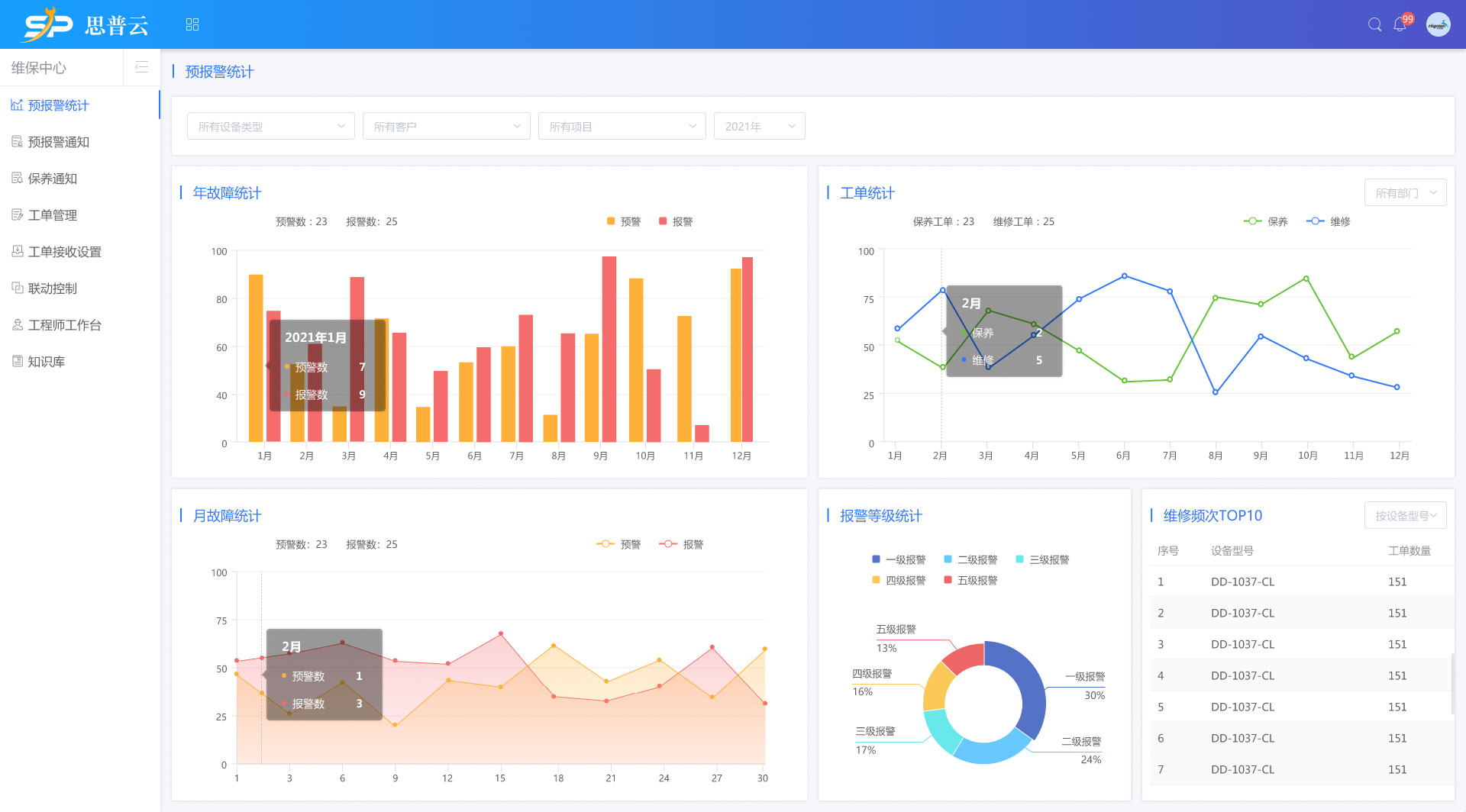This screenshot has height=812, width=1466.
Task: Select 联动控制 in the sidebar
Action: (53, 288)
